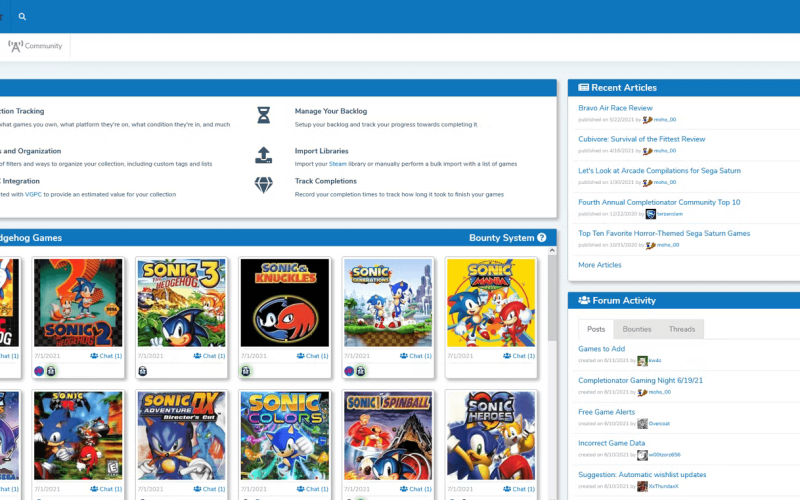Open Chat on the Sonic Colors card
The width and height of the screenshot is (800, 500).
click(x=313, y=489)
